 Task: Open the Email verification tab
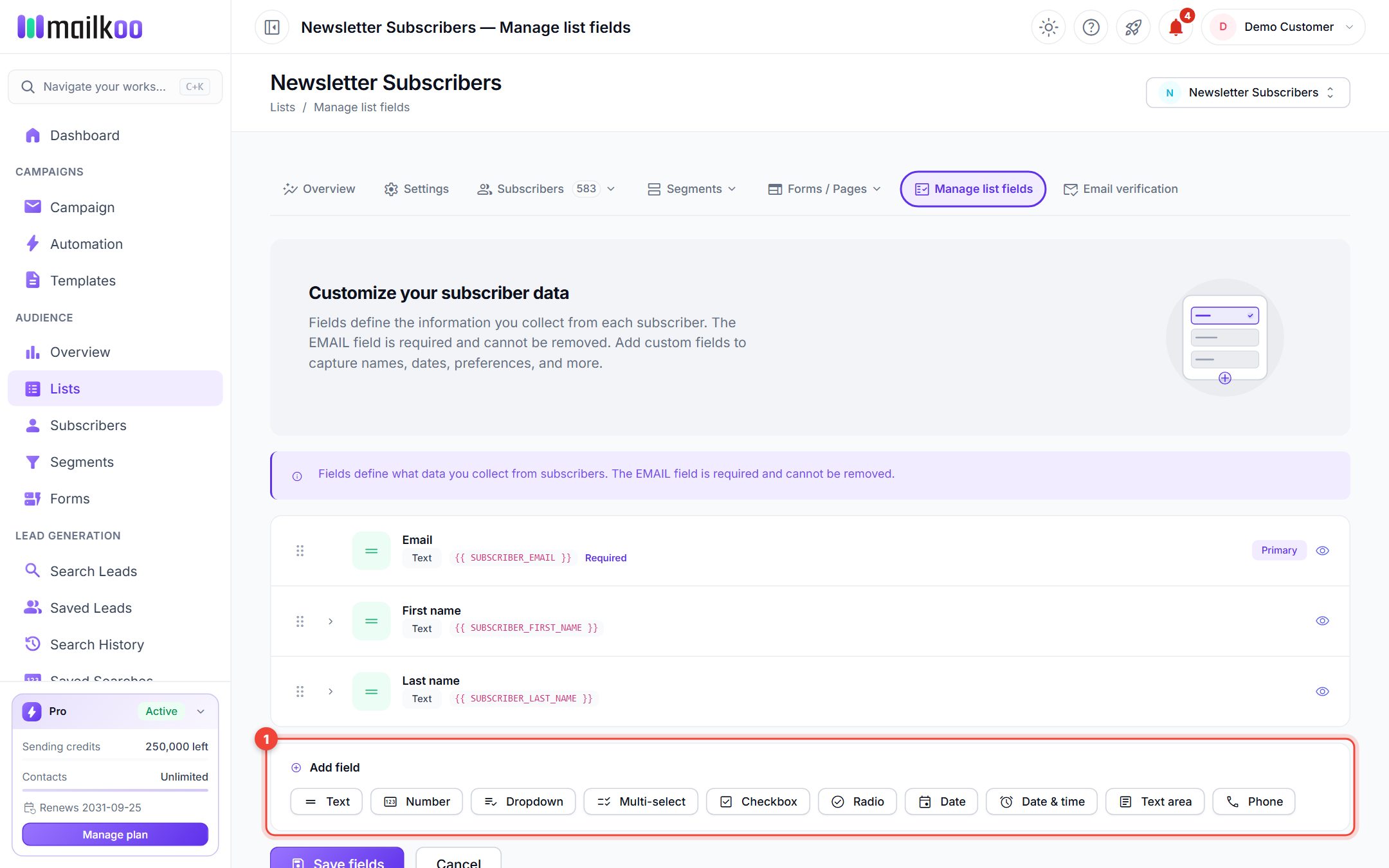1121,189
